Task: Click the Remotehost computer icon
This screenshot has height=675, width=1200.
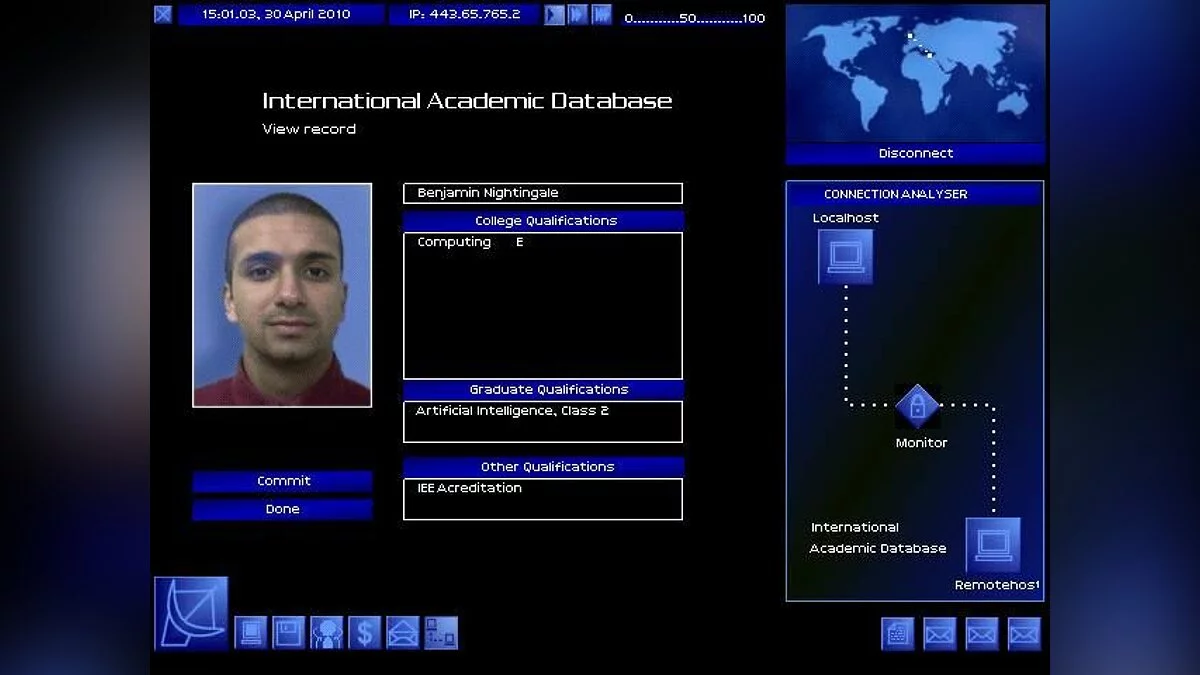Action: tap(993, 545)
